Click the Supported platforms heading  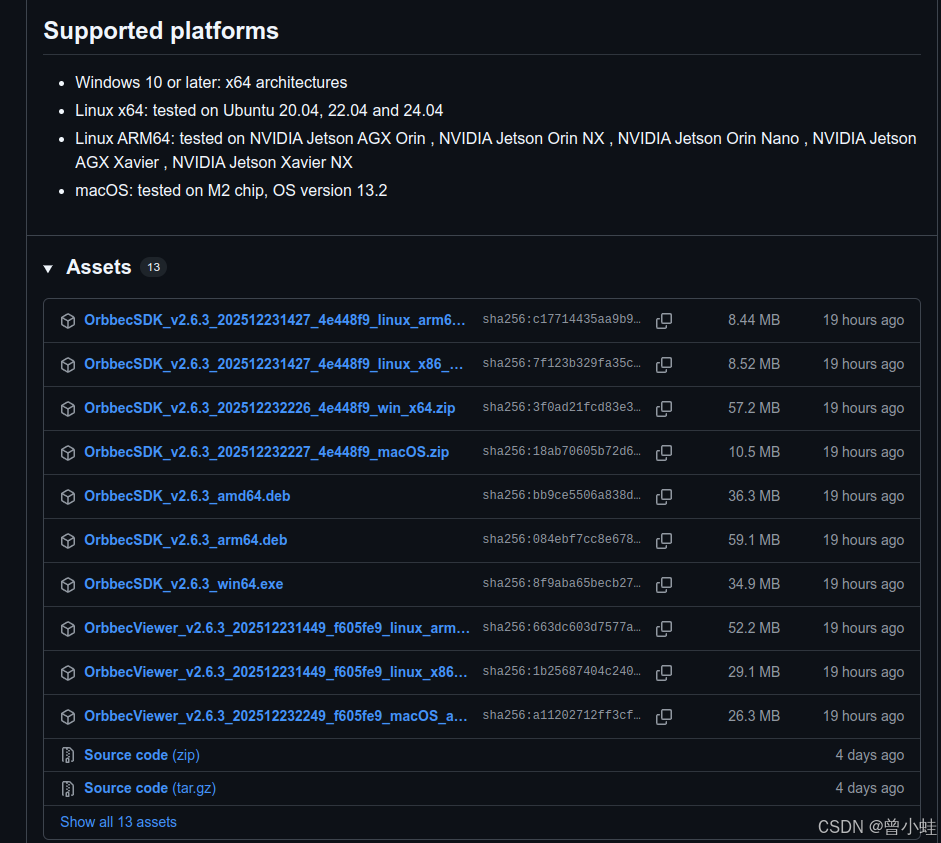(161, 31)
